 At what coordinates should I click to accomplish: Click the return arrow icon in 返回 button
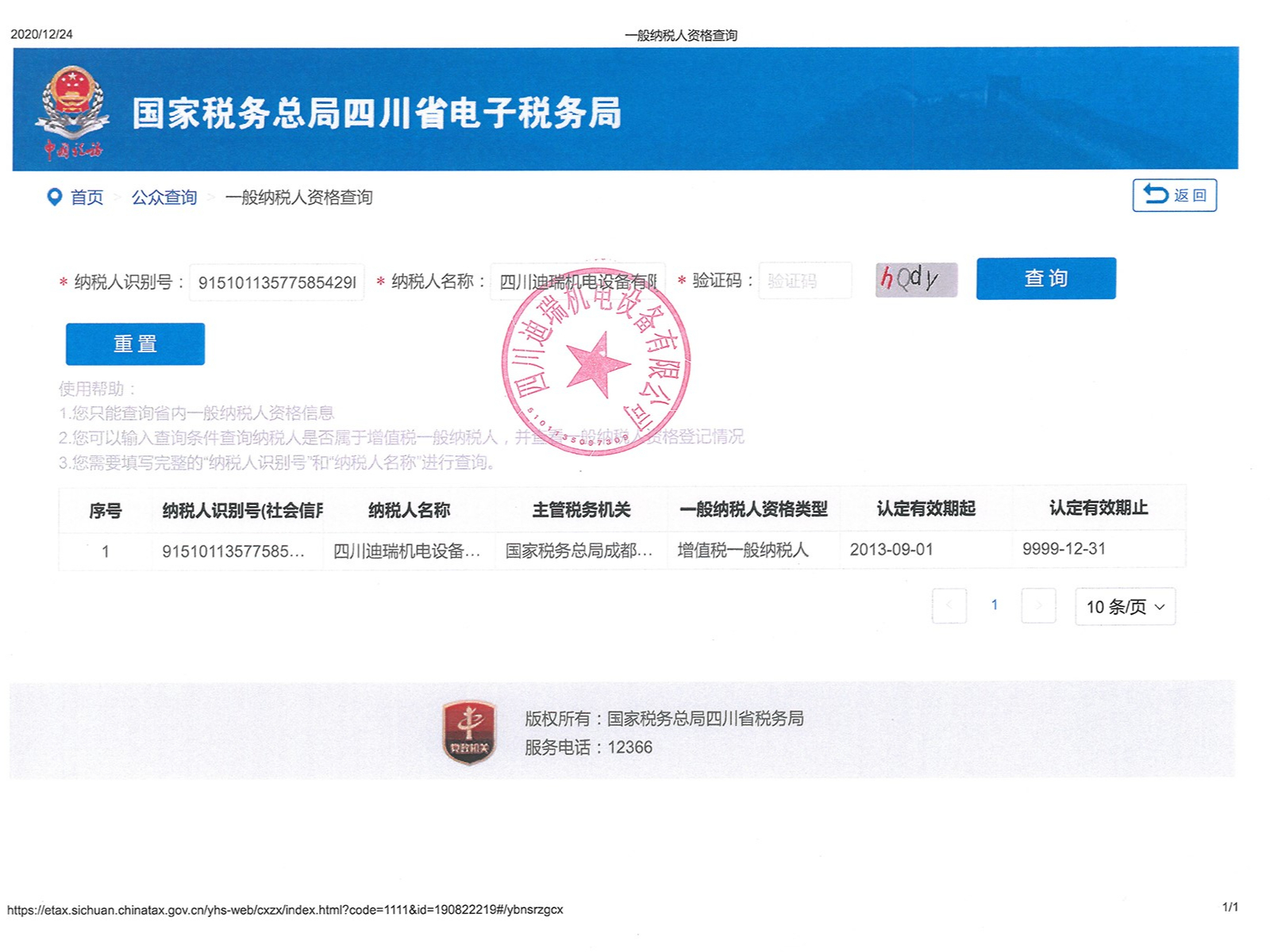(x=1156, y=193)
